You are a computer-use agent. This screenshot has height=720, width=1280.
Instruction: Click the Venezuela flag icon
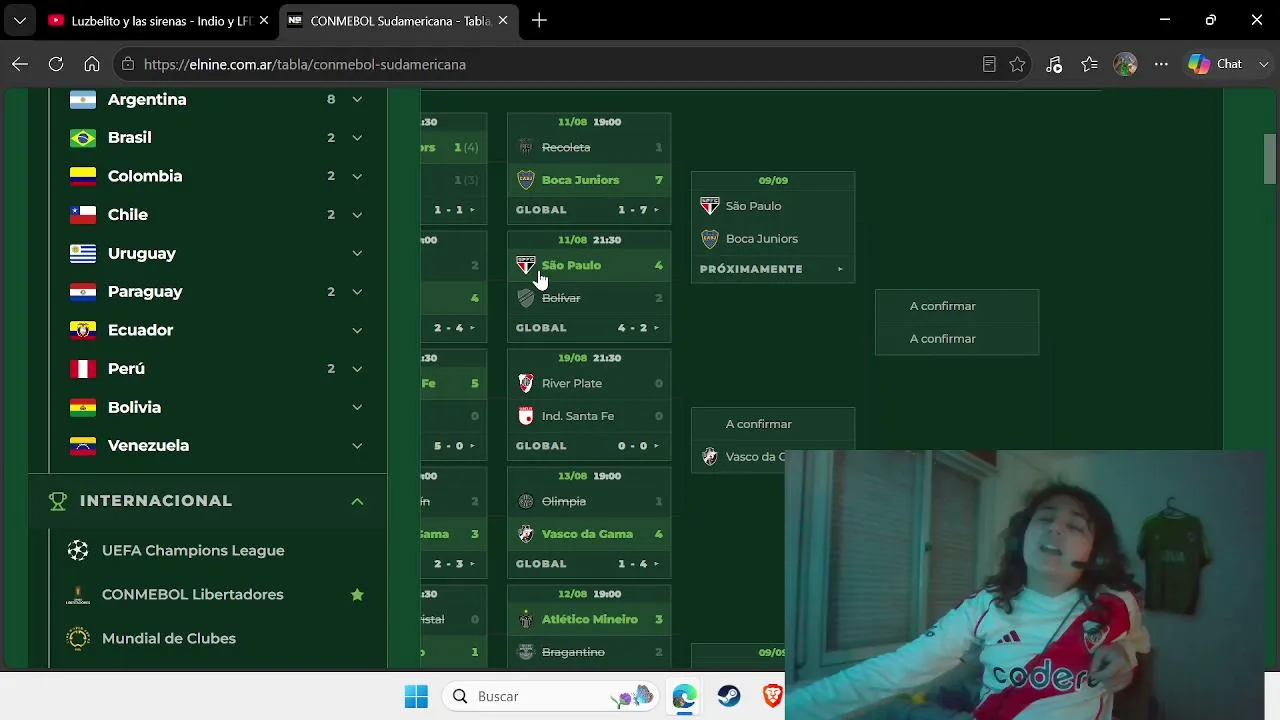(x=83, y=446)
